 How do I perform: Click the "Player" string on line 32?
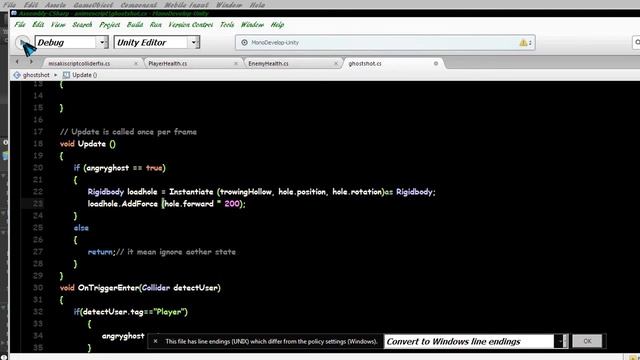[x=169, y=312]
